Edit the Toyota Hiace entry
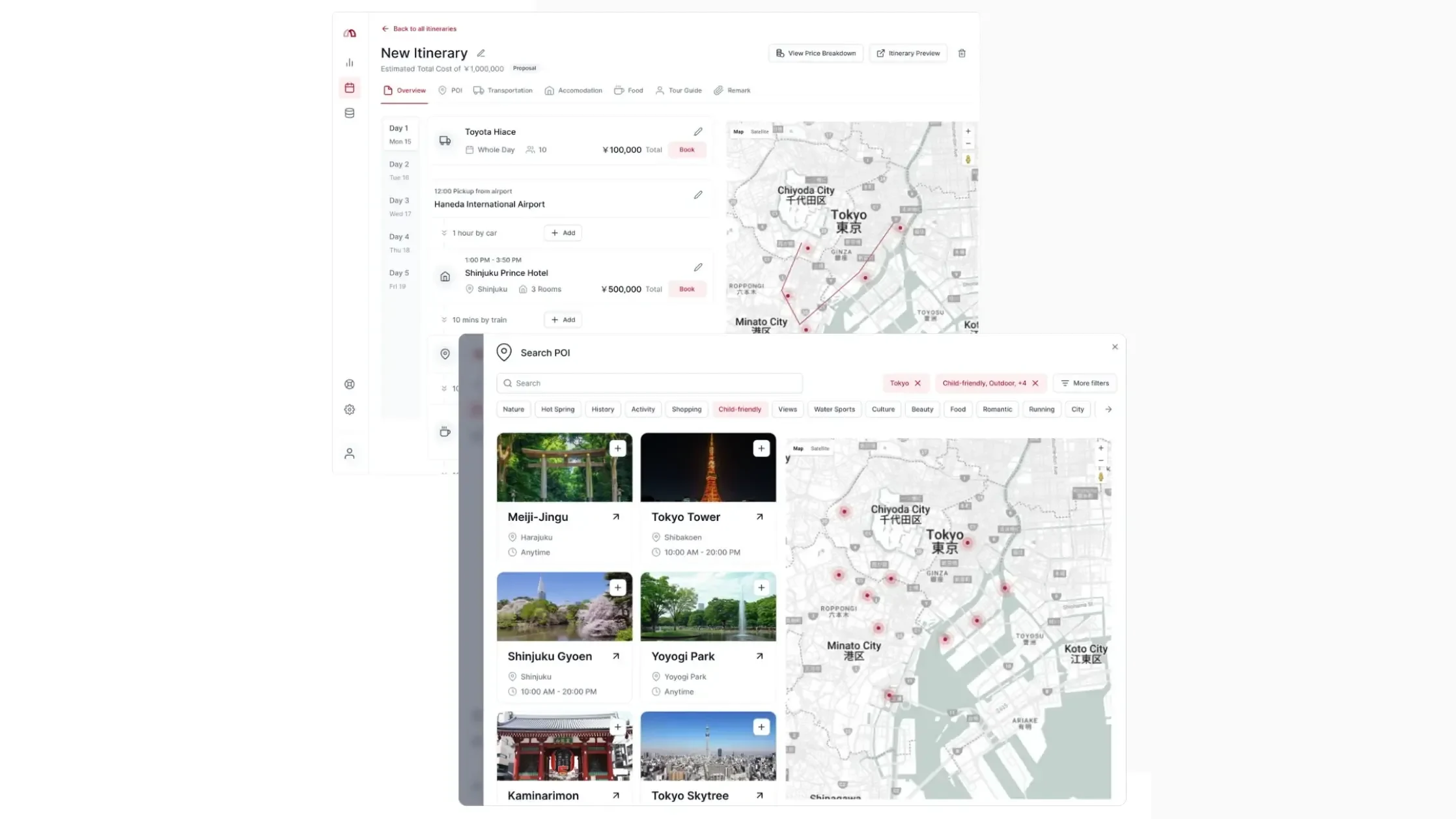Image resolution: width=1456 pixels, height=819 pixels. pyautogui.click(x=698, y=132)
